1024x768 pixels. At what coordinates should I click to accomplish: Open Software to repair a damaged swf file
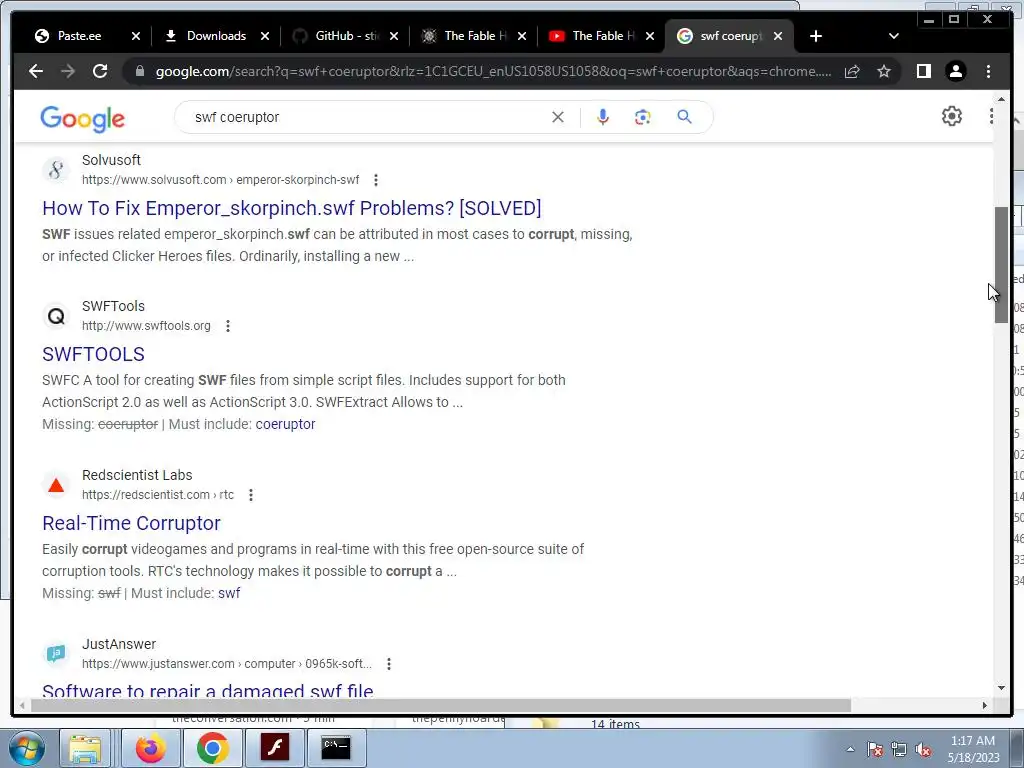[x=208, y=690]
